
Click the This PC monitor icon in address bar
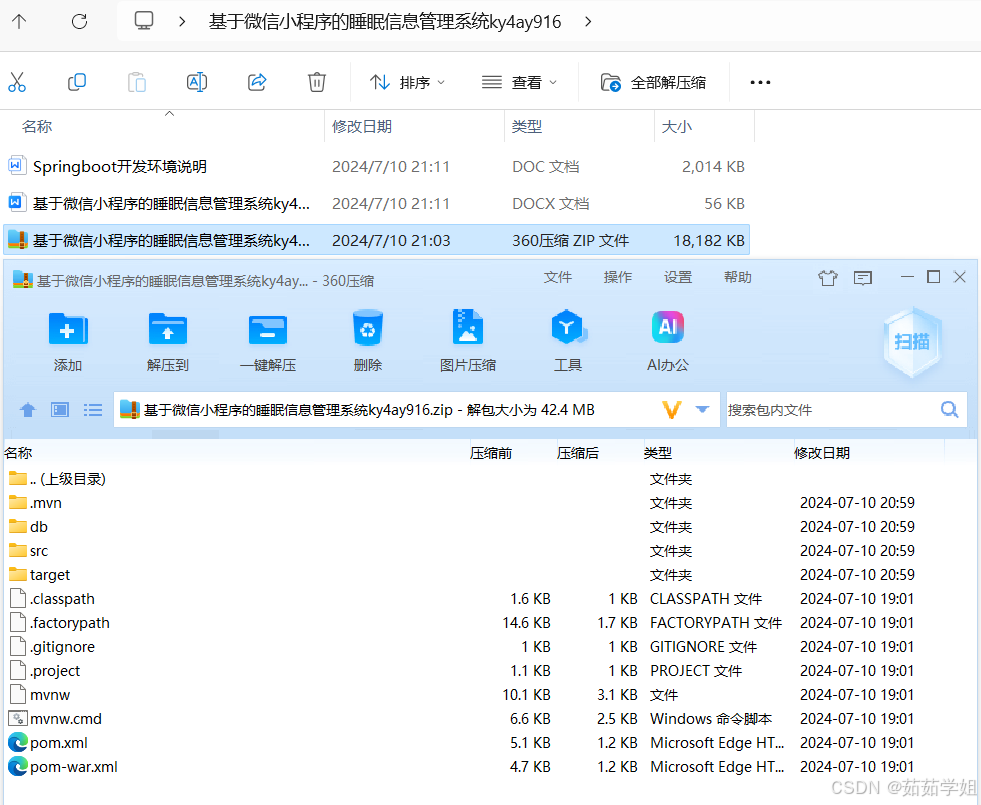pos(144,21)
